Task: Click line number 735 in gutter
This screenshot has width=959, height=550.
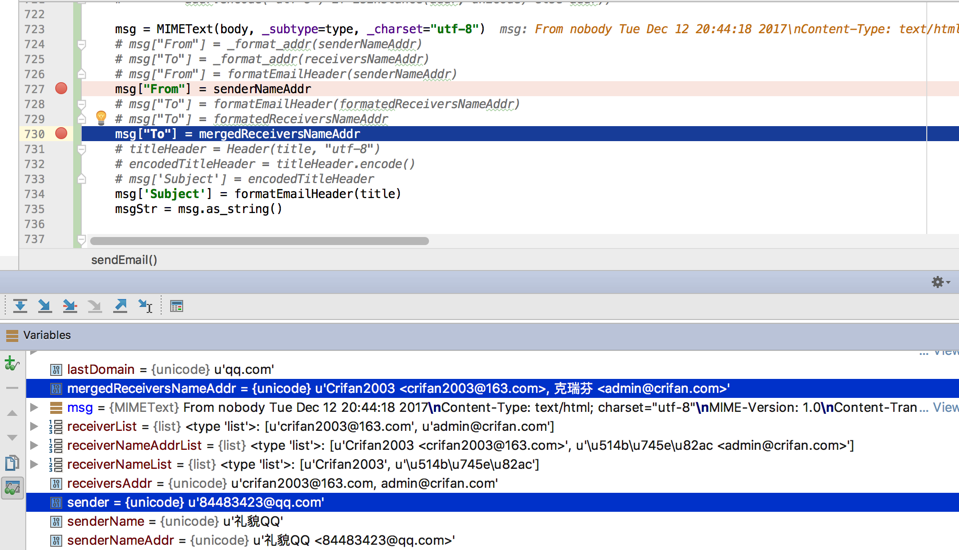Action: pos(34,209)
